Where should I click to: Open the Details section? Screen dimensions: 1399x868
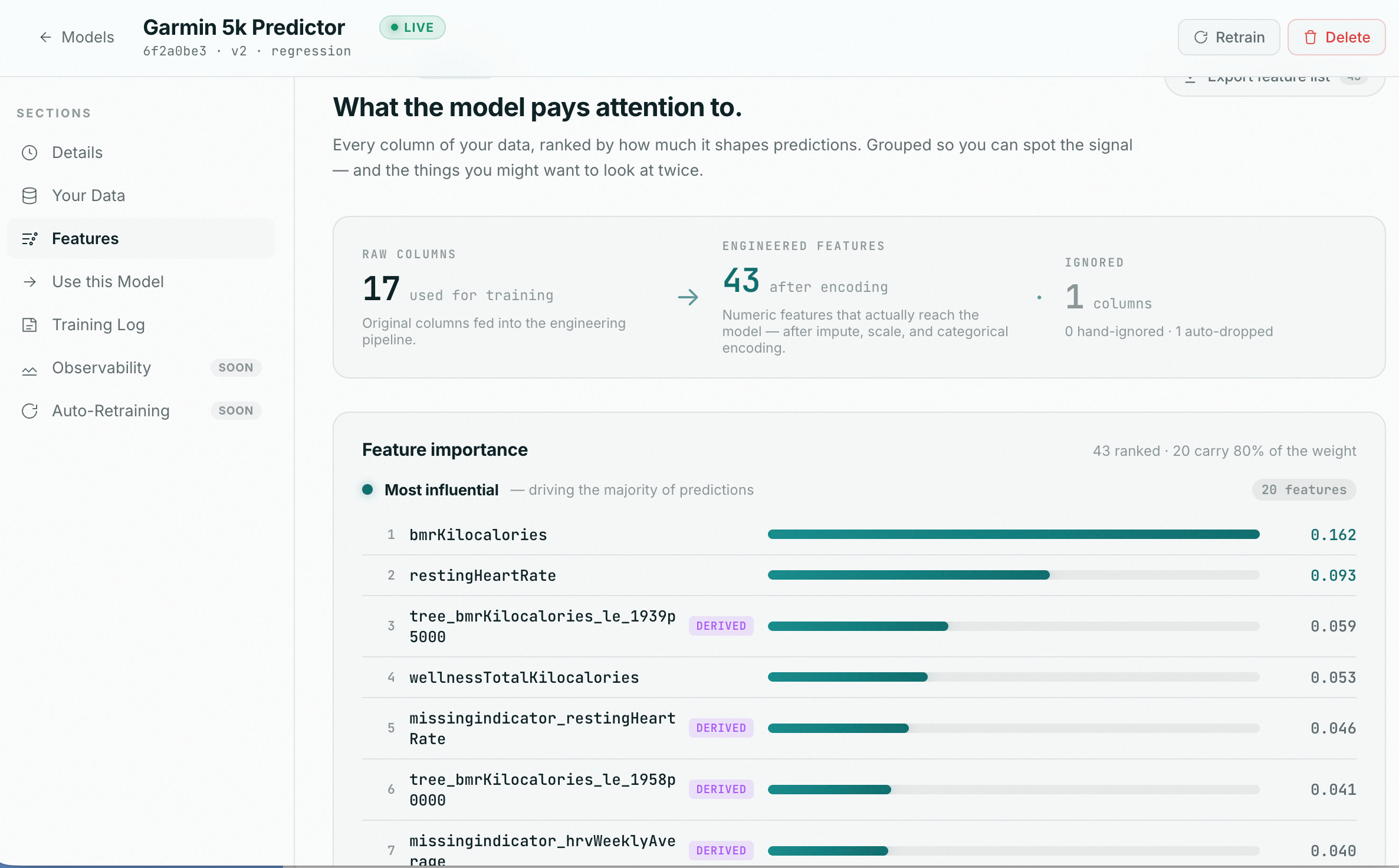tap(141, 153)
